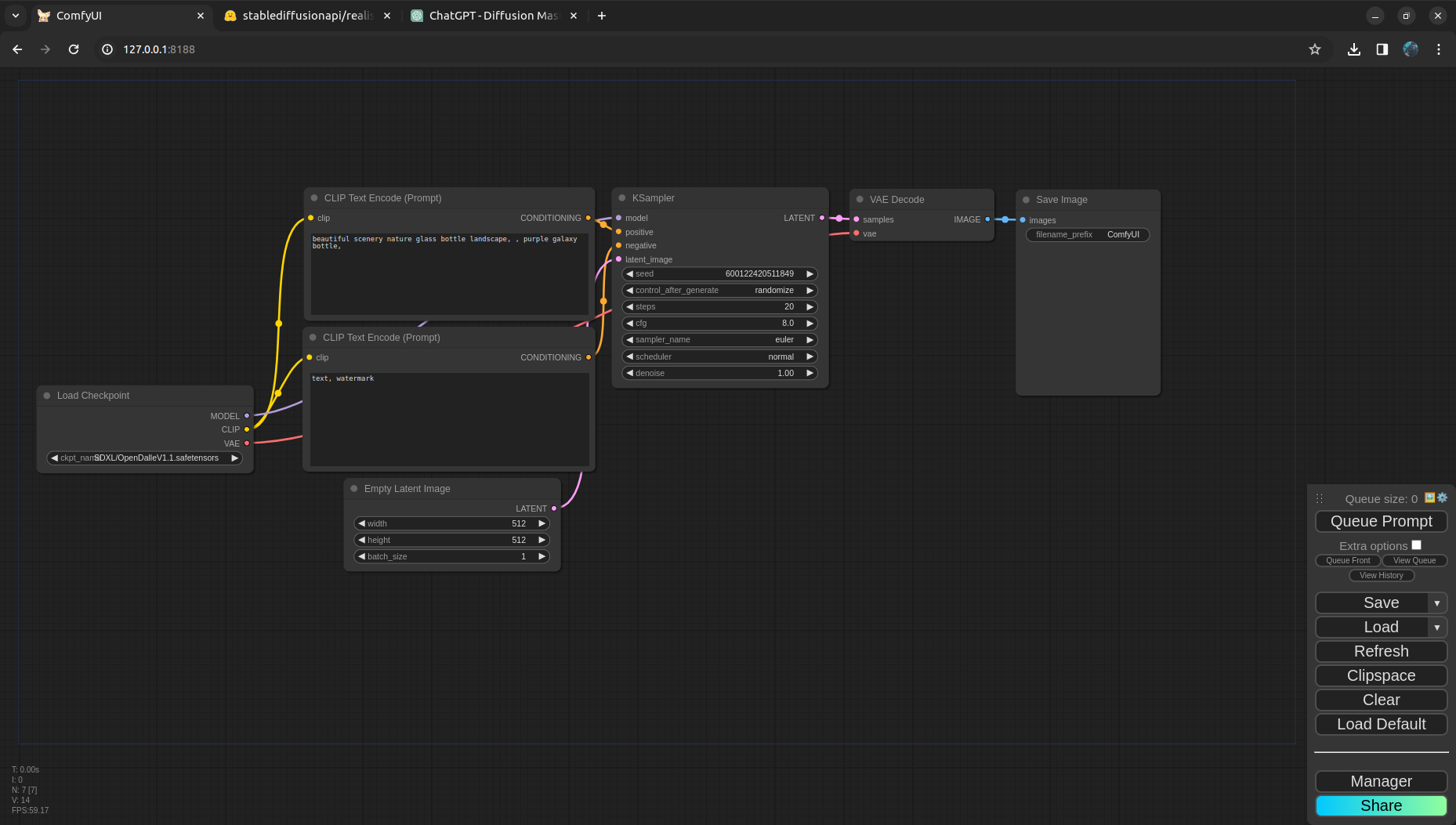Open the browser side panel icon

pyautogui.click(x=1382, y=49)
